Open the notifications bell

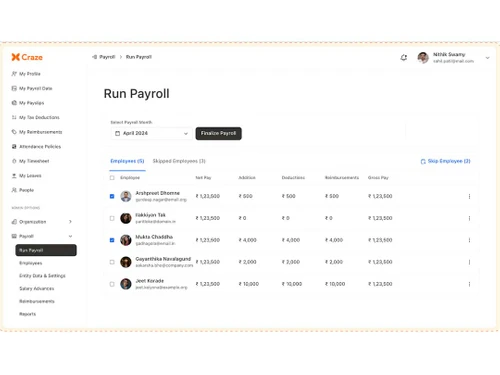click(404, 57)
